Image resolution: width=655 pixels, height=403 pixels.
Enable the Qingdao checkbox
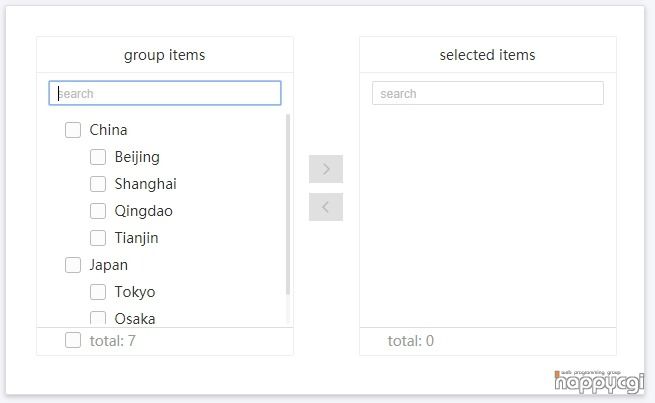pos(98,211)
